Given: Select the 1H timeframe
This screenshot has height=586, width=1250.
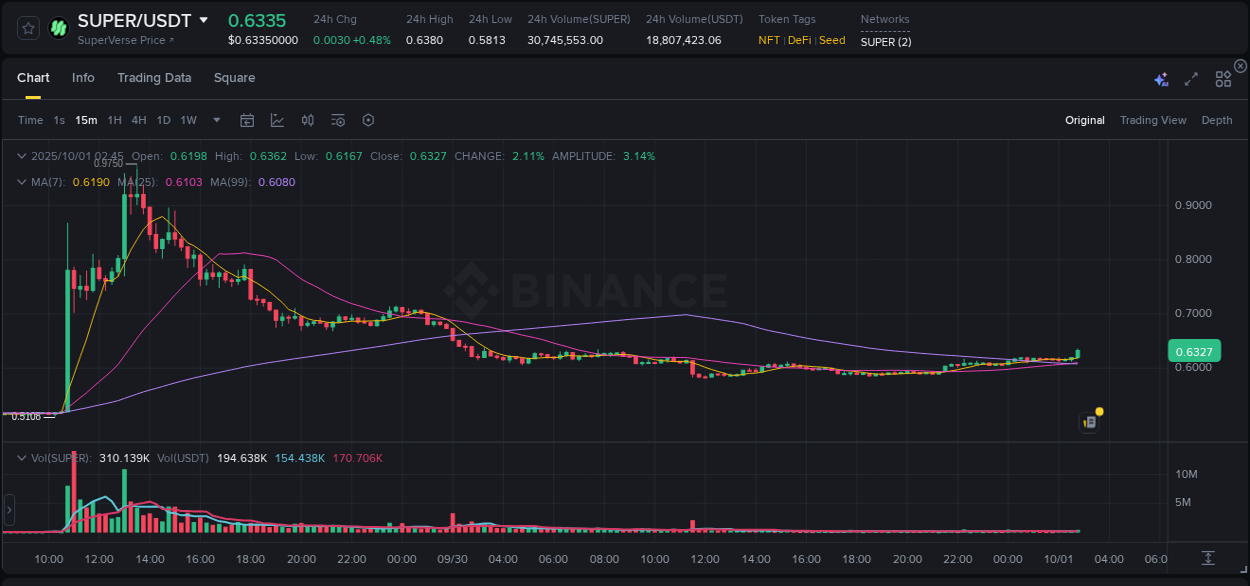Looking at the screenshot, I should pyautogui.click(x=113, y=120).
